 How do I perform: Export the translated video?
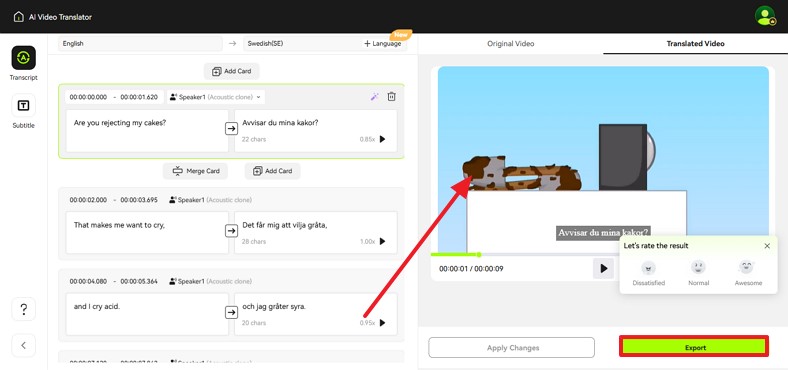(x=694, y=347)
